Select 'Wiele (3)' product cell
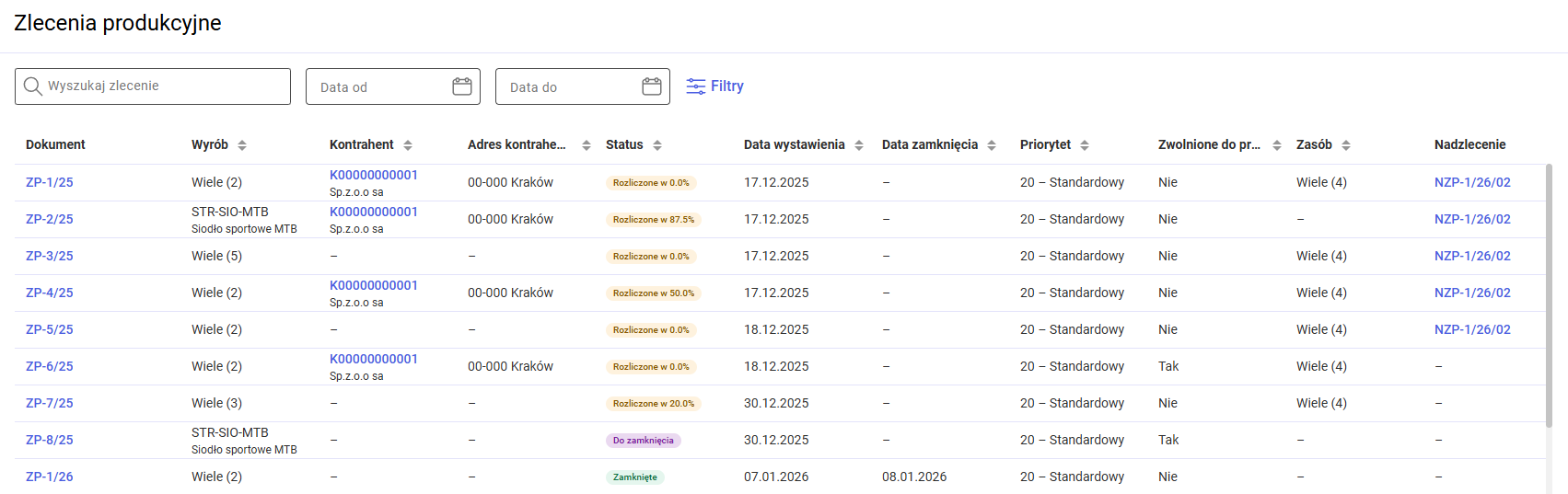 coord(216,403)
